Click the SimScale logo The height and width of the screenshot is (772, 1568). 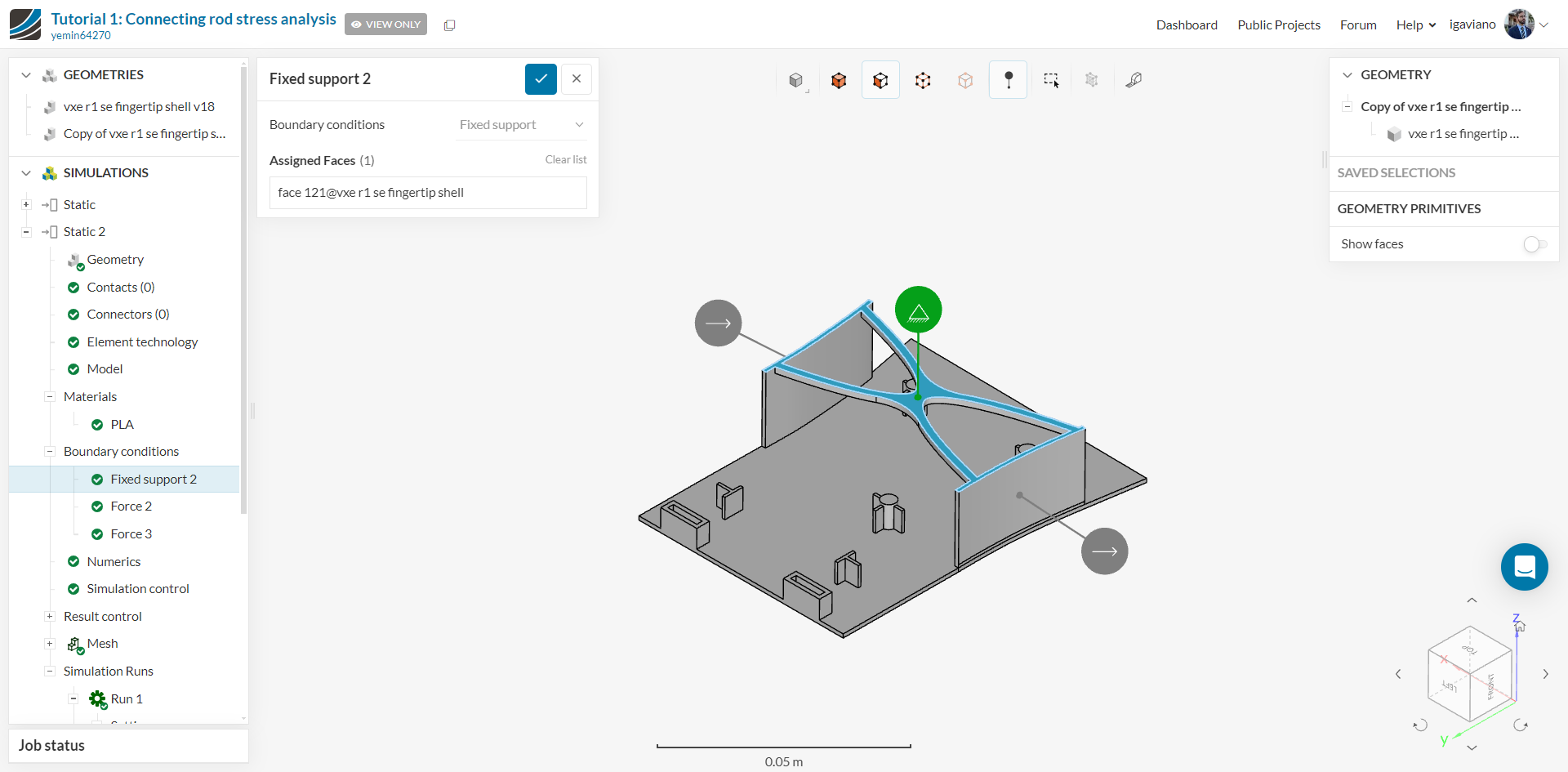(x=25, y=25)
